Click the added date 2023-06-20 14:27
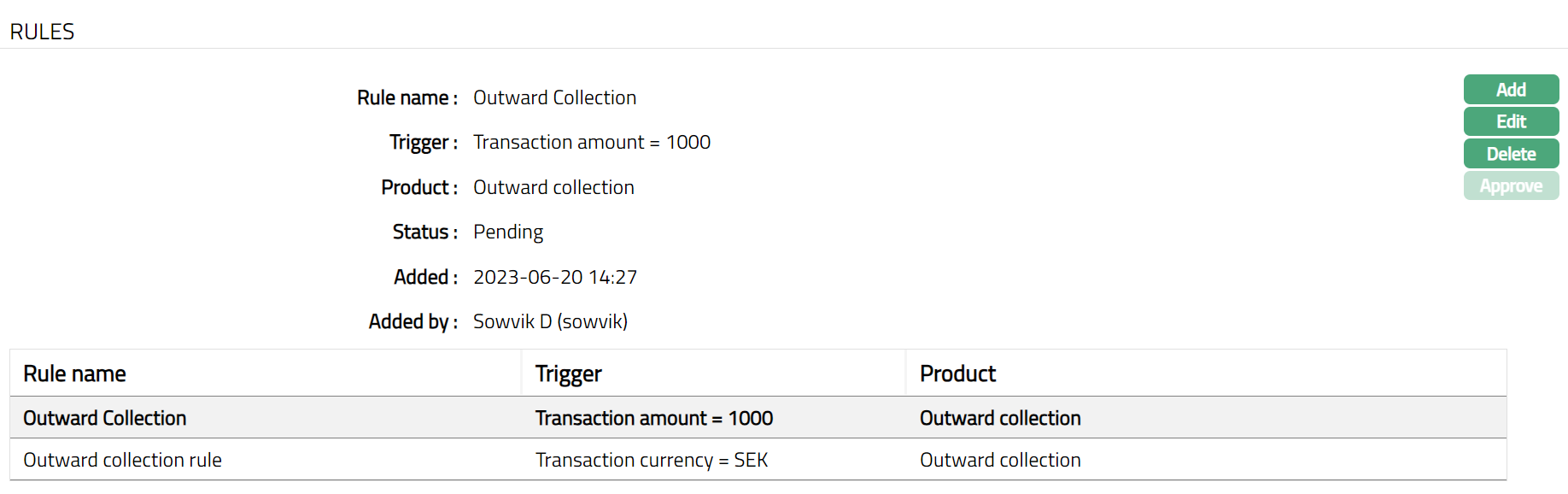 (x=555, y=277)
